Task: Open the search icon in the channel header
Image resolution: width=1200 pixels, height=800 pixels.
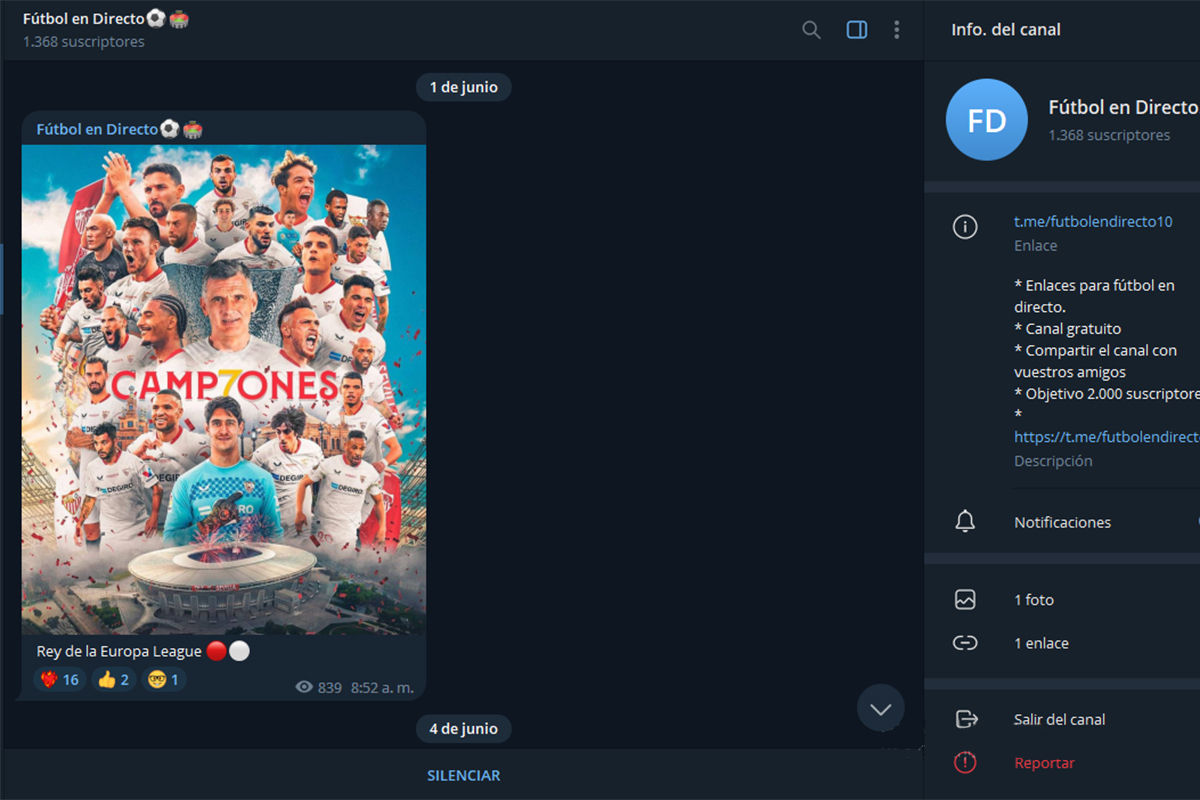Action: tap(810, 30)
